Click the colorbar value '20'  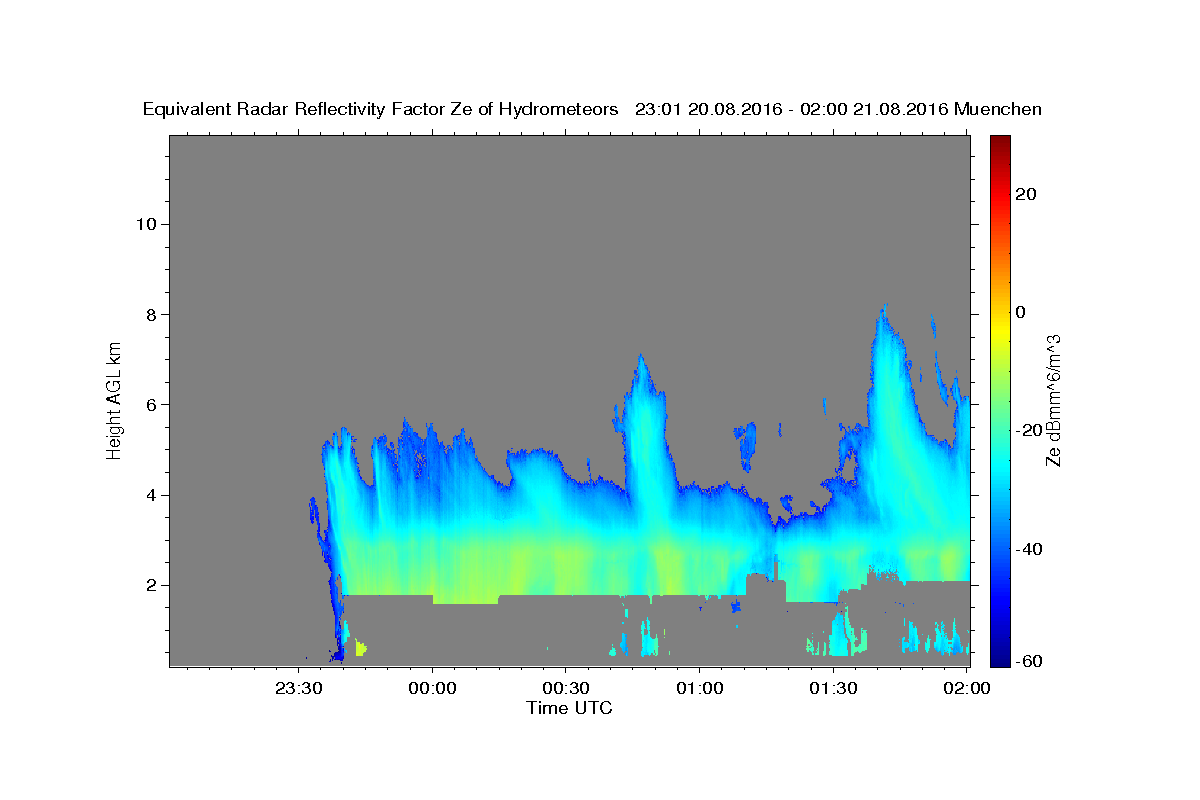point(1026,194)
